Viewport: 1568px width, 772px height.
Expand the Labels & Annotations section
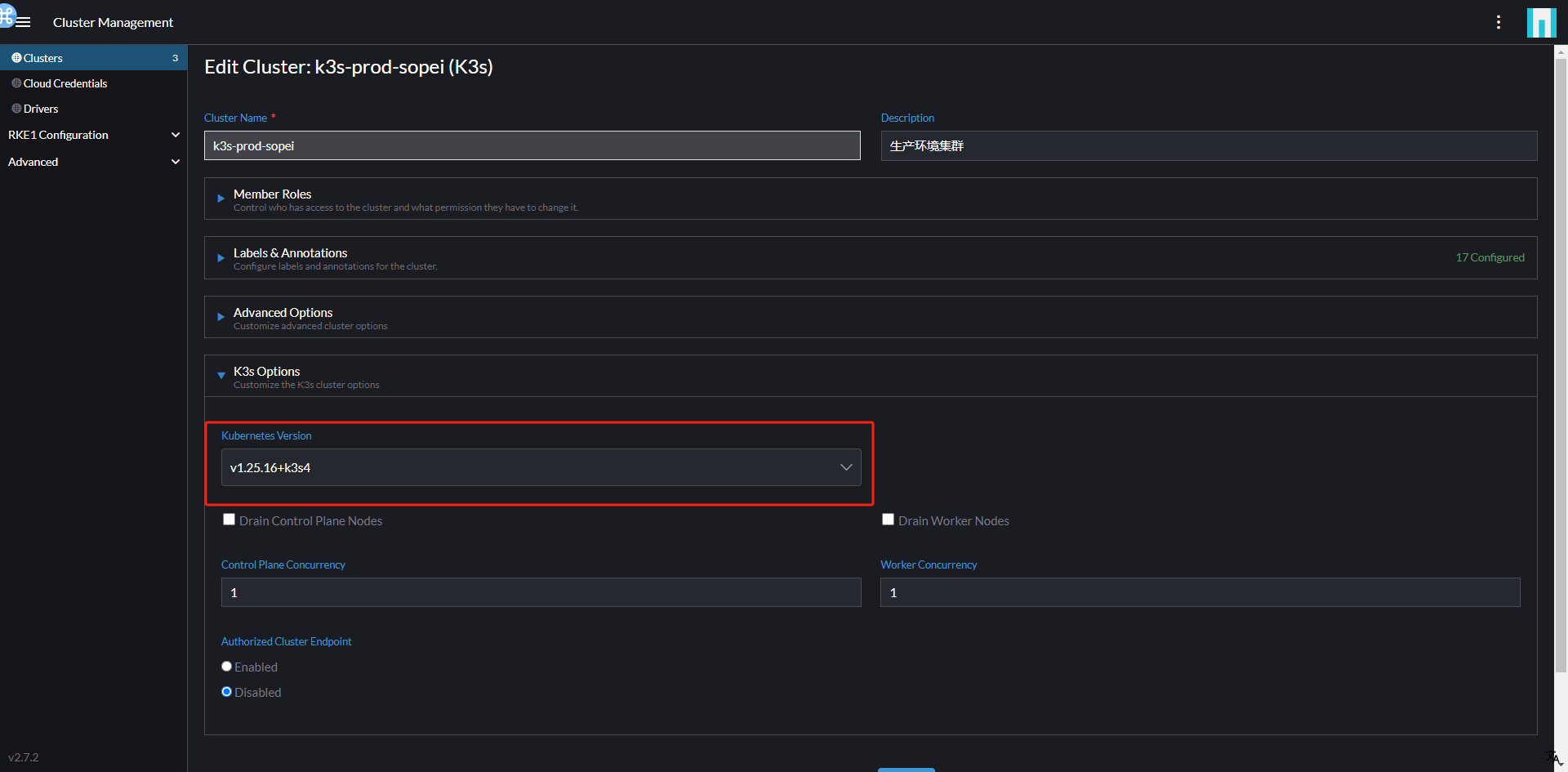871,258
